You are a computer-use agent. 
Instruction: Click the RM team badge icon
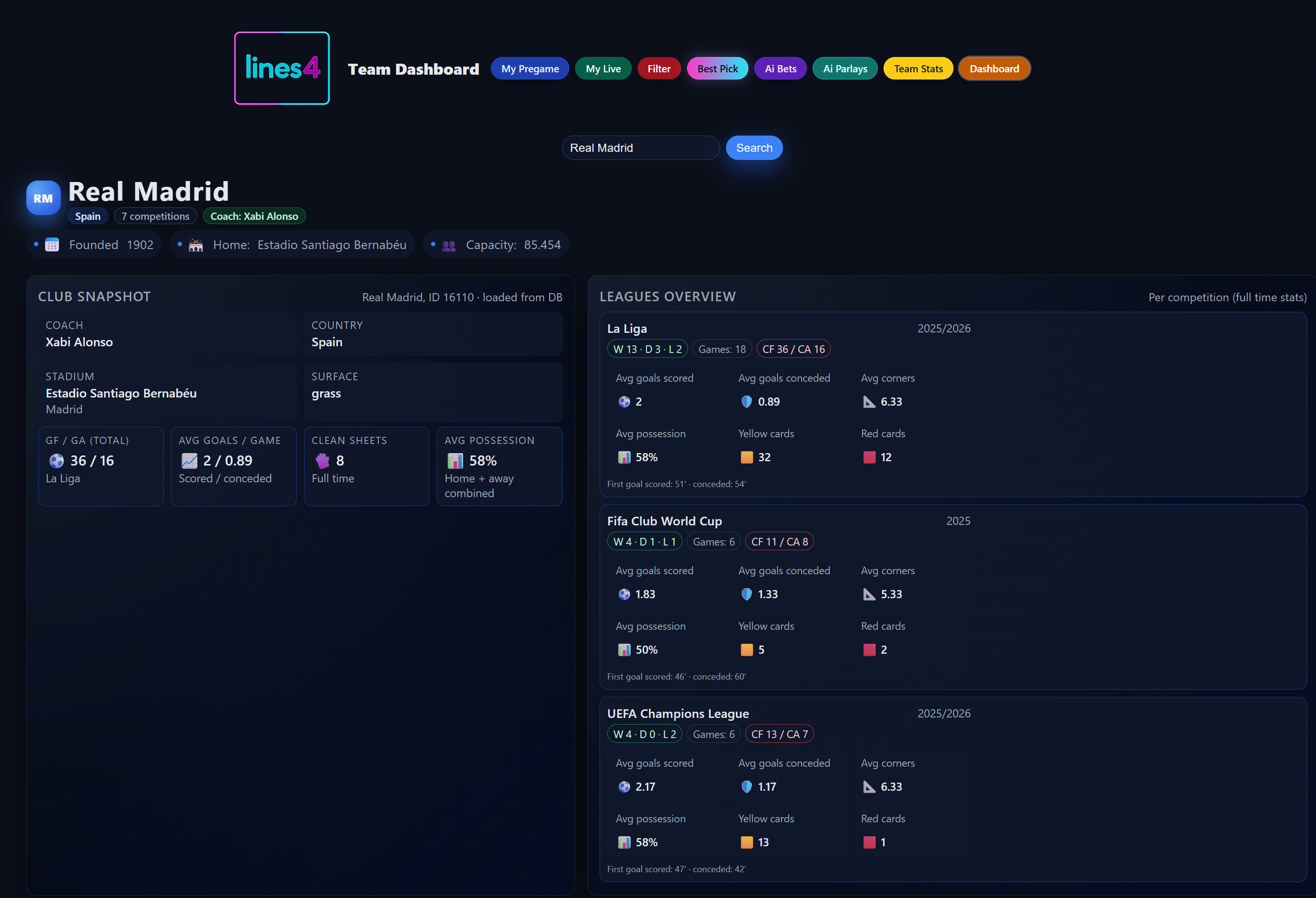click(43, 198)
